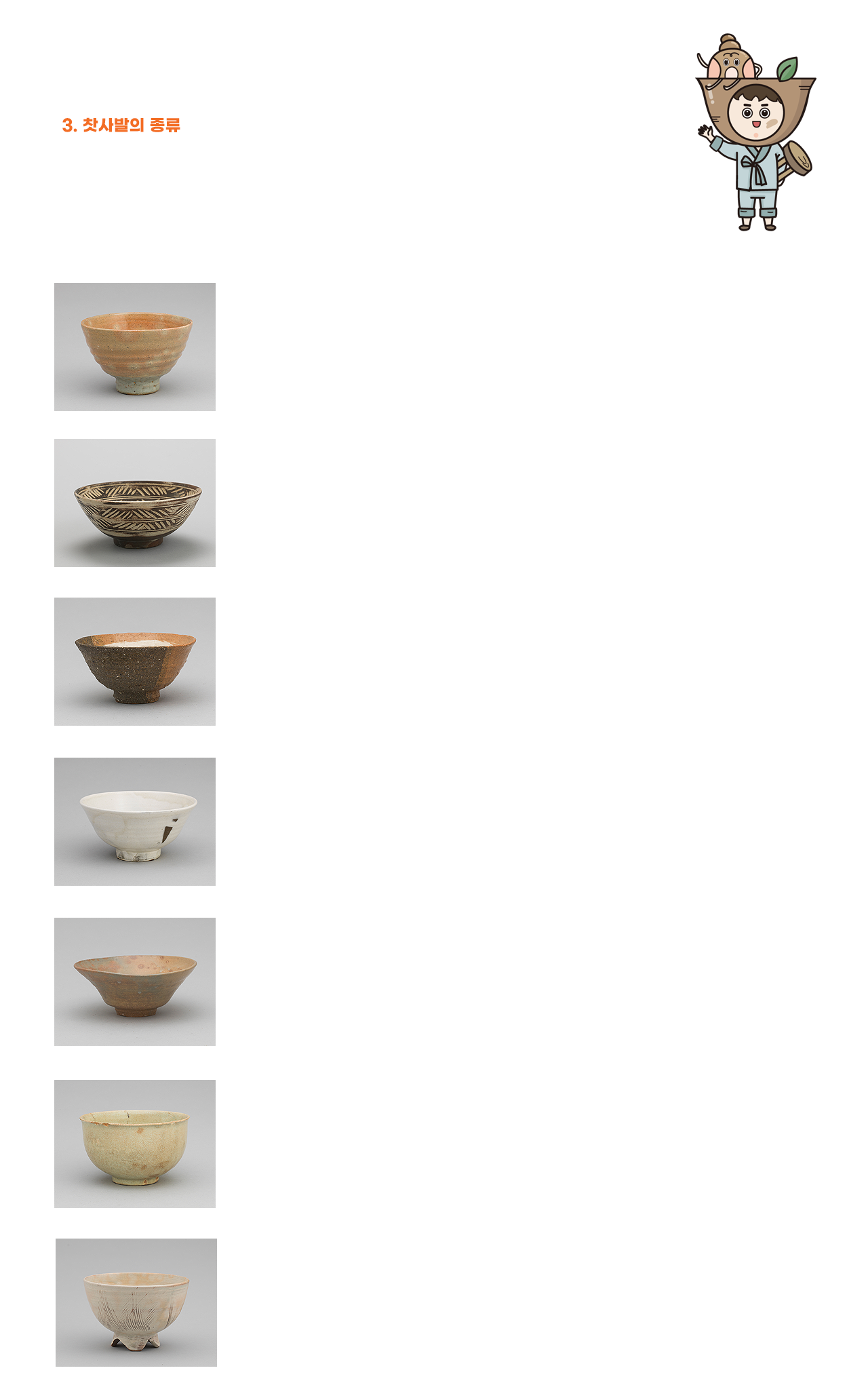Select the incised-line bowl with notched foot
The width and height of the screenshot is (868, 1381).
(136, 1302)
